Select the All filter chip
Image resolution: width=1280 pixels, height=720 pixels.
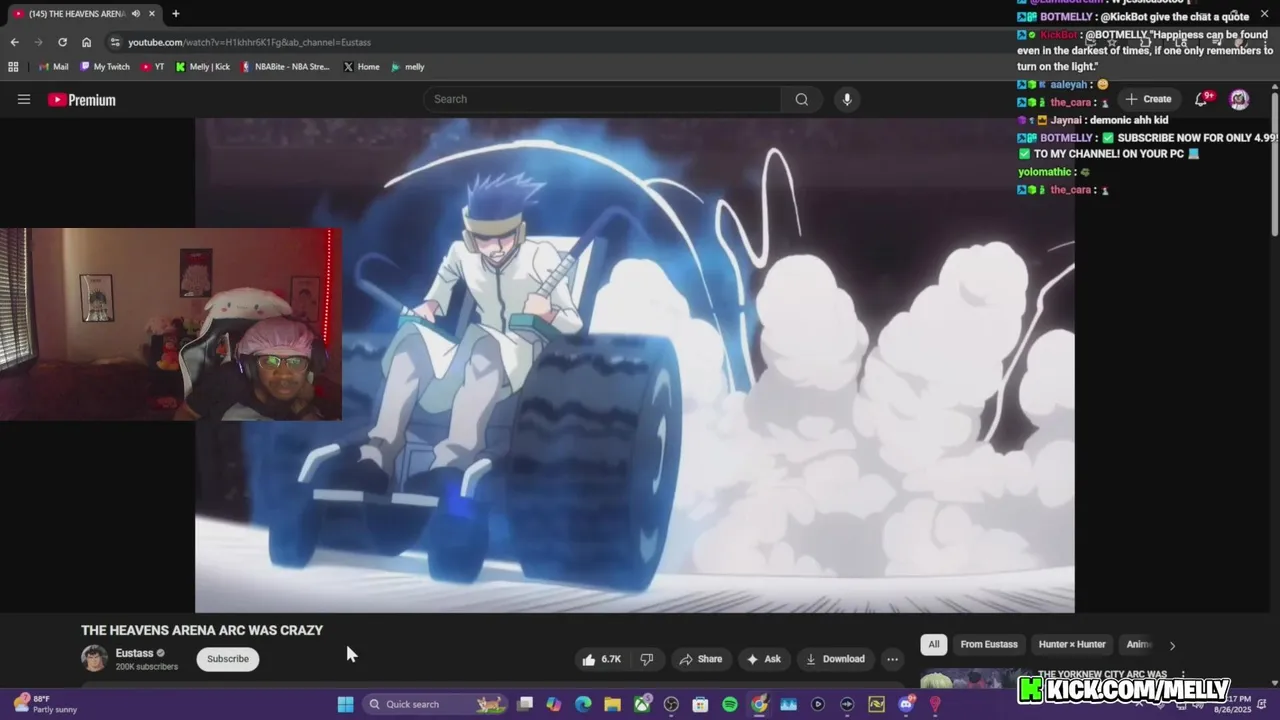tap(934, 645)
